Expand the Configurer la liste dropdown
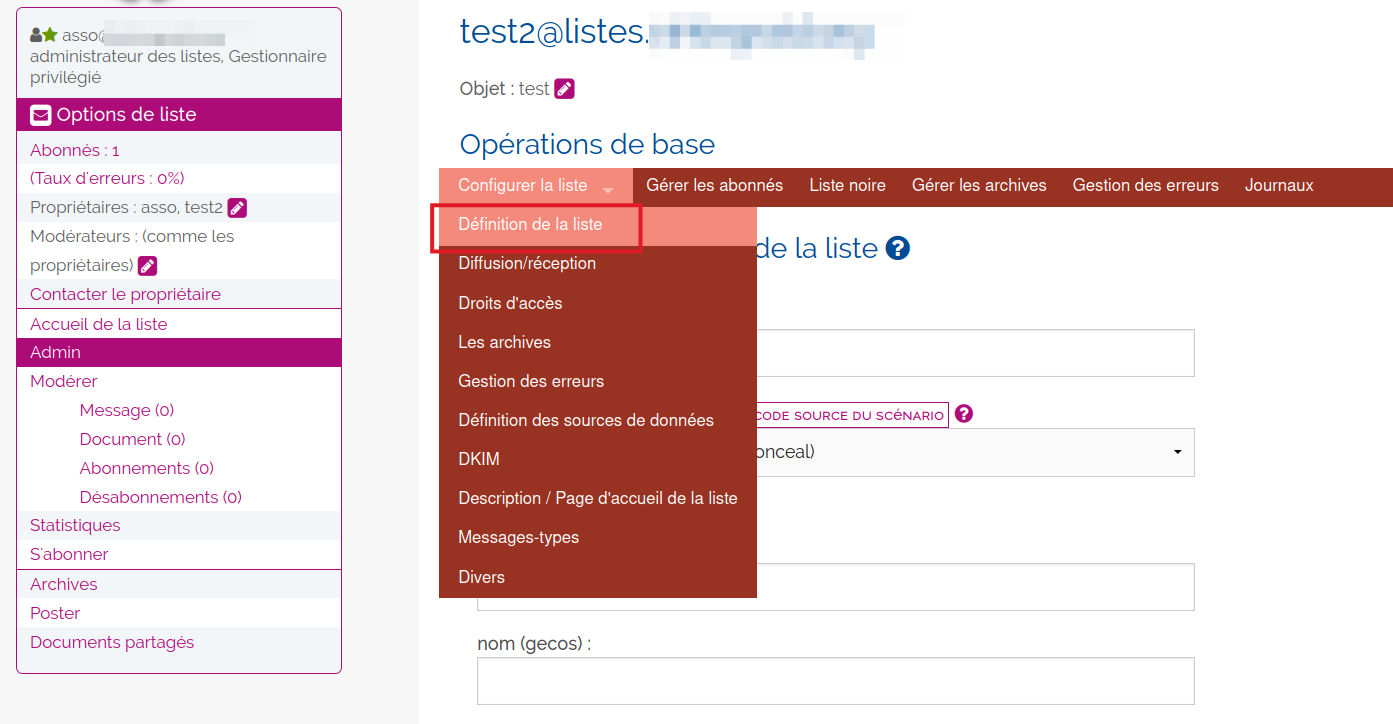 click(535, 186)
